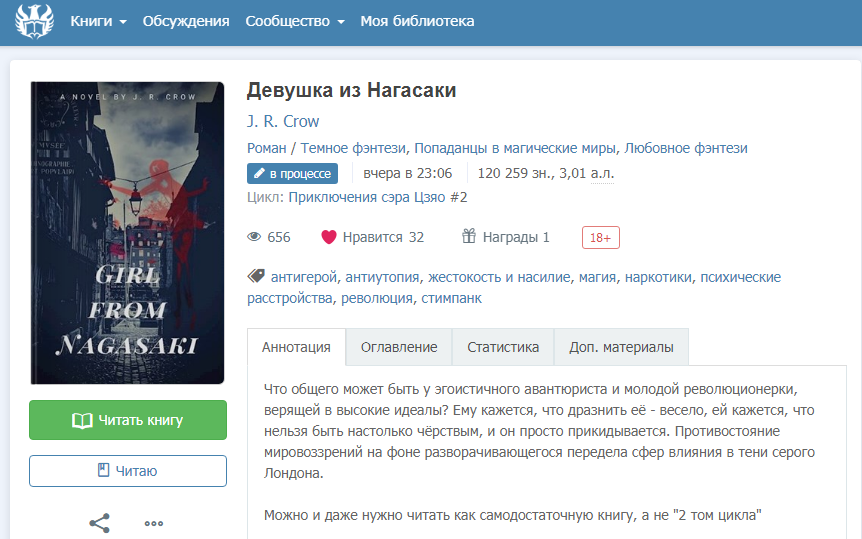The height and width of the screenshot is (539, 862).
Task: Click the share icon below cover
Action: tap(100, 523)
